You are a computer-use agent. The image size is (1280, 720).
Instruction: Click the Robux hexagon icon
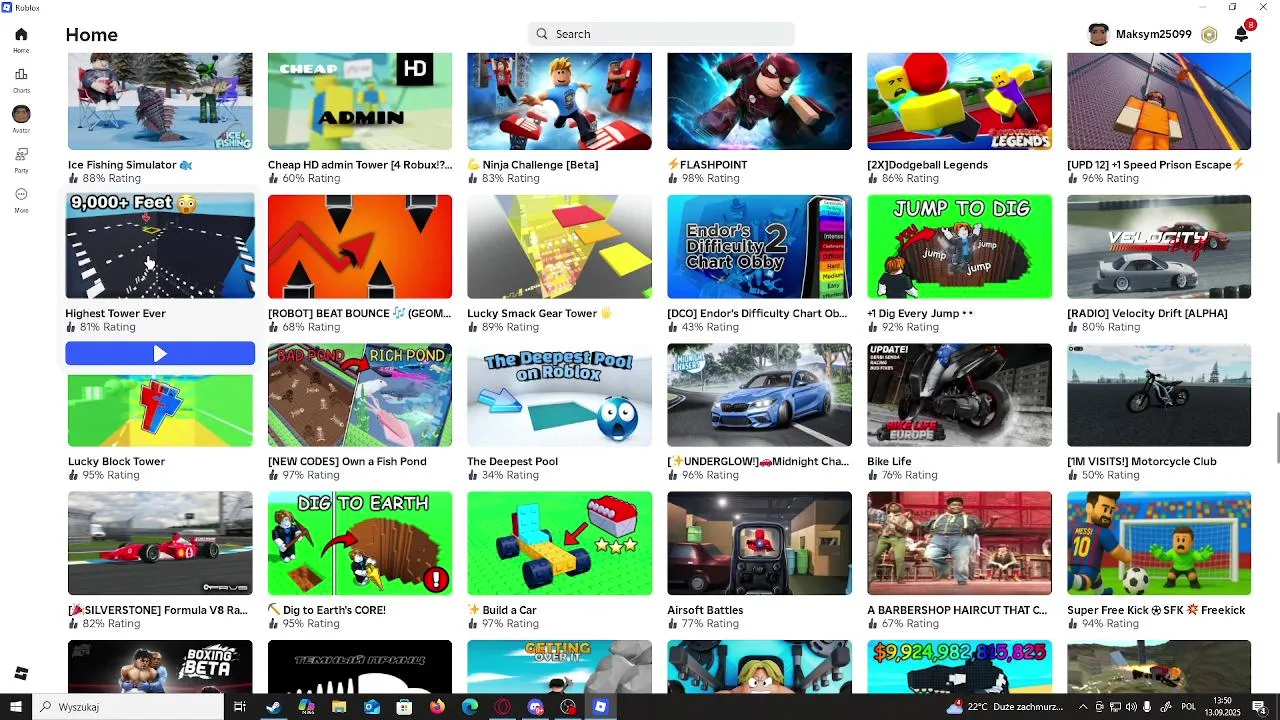click(x=1209, y=34)
